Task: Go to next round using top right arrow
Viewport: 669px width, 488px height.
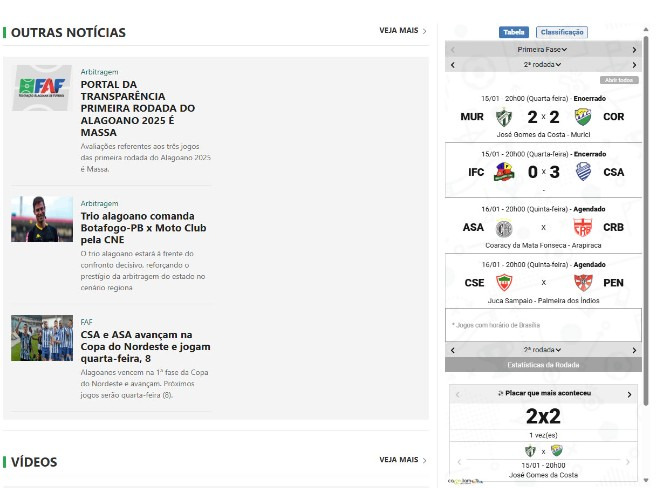Action: pyautogui.click(x=634, y=65)
